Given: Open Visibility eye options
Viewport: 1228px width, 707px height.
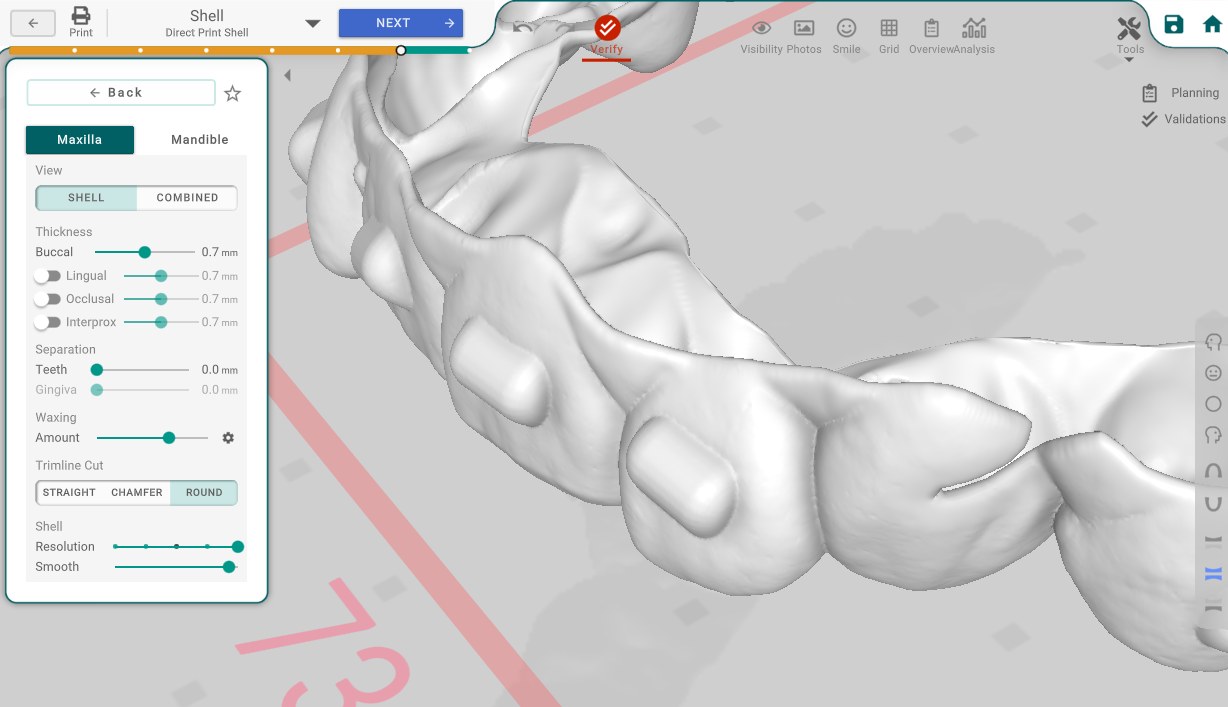Looking at the screenshot, I should click(x=761, y=28).
